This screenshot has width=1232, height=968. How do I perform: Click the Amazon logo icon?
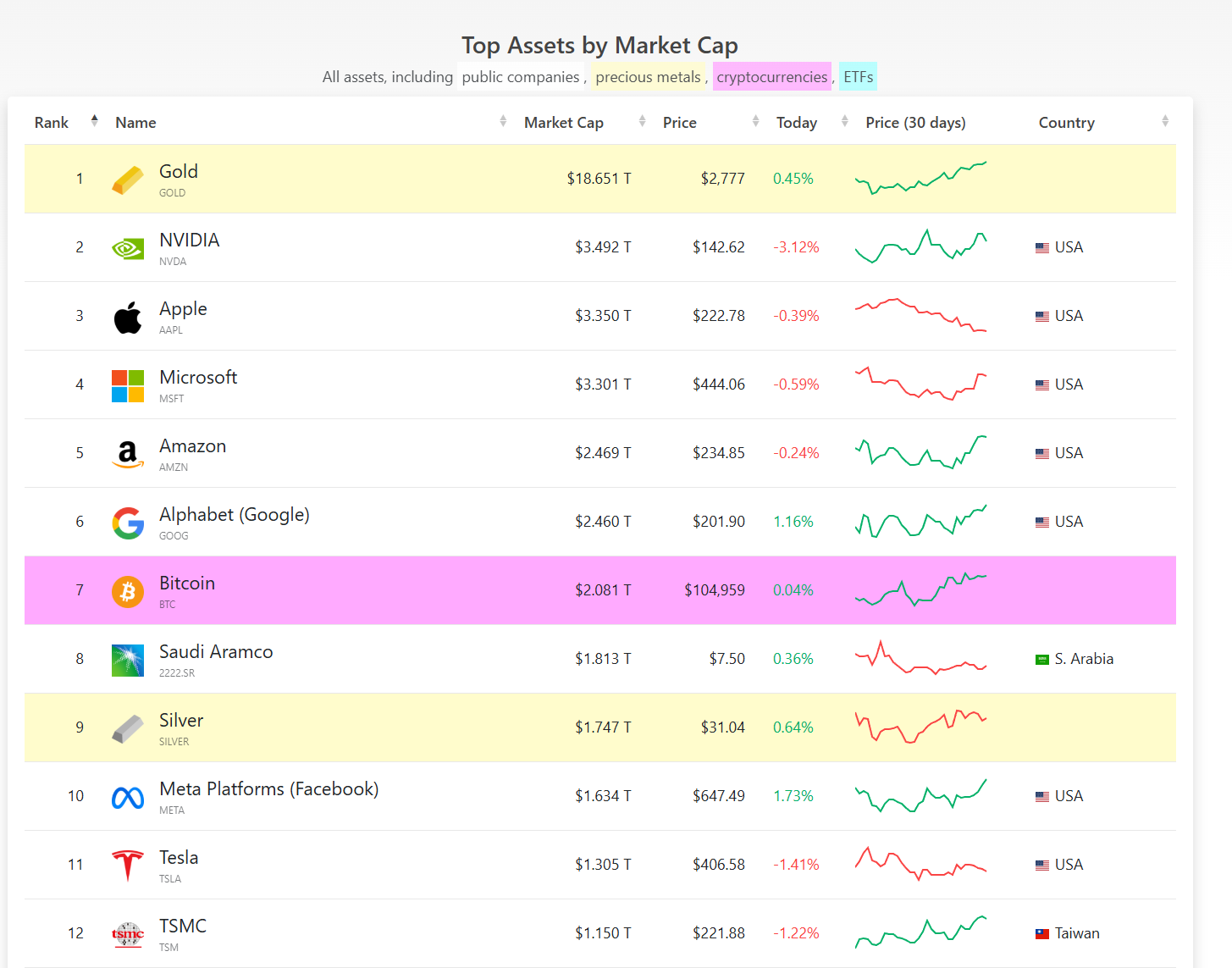pos(128,454)
